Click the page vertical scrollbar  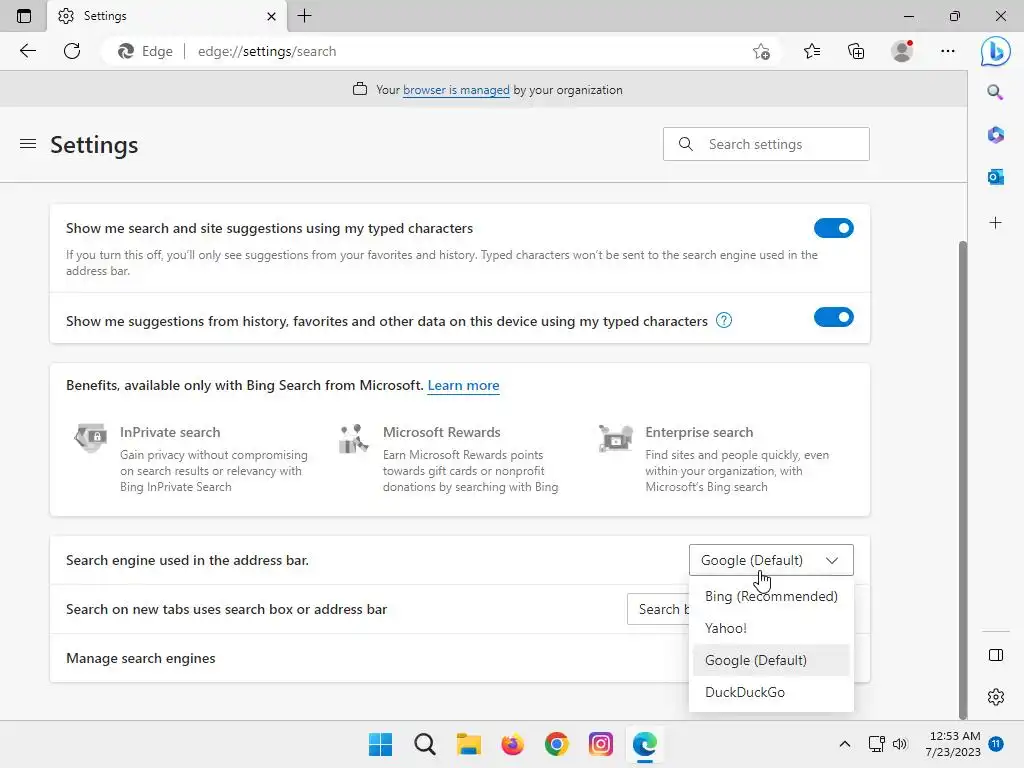point(962,480)
